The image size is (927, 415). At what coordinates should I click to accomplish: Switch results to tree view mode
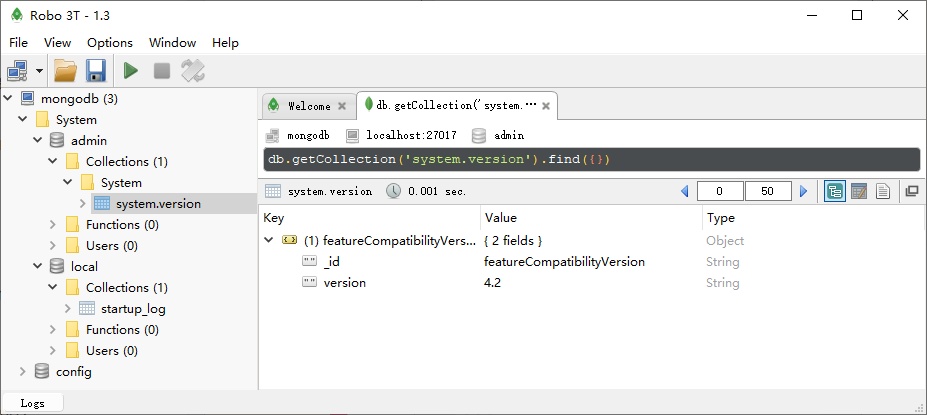tap(833, 191)
